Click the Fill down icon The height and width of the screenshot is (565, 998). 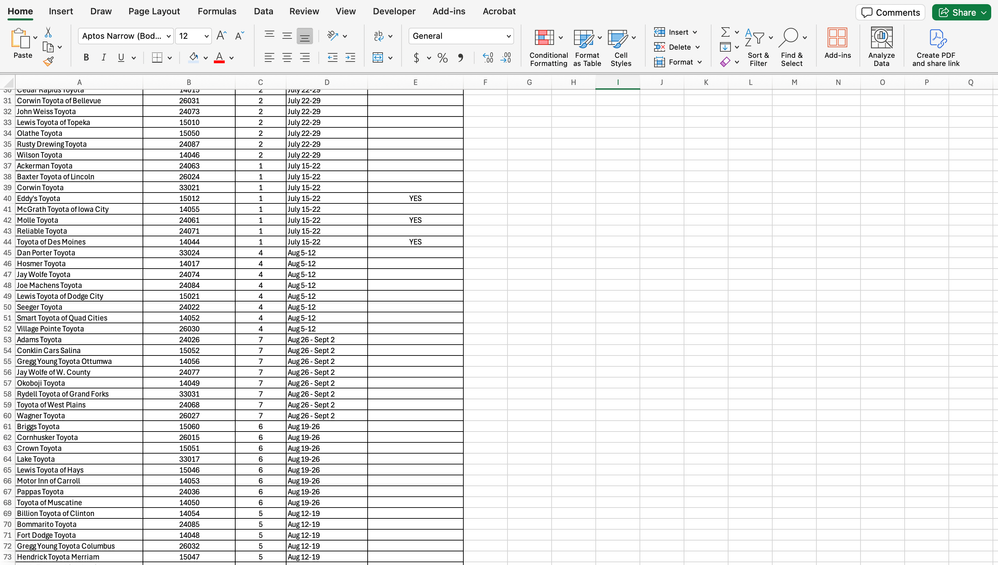(x=725, y=47)
